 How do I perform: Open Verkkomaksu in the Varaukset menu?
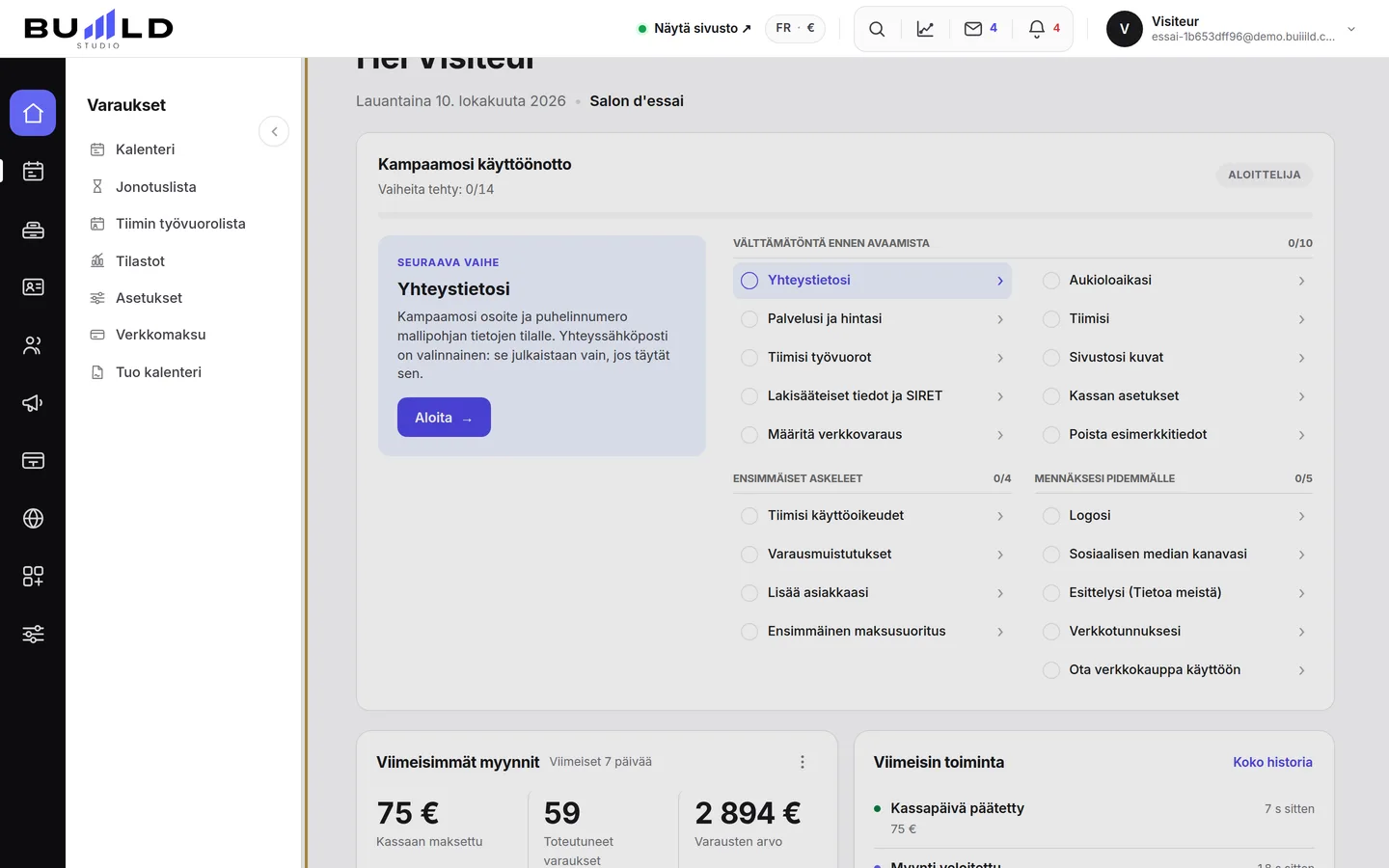tap(149, 335)
